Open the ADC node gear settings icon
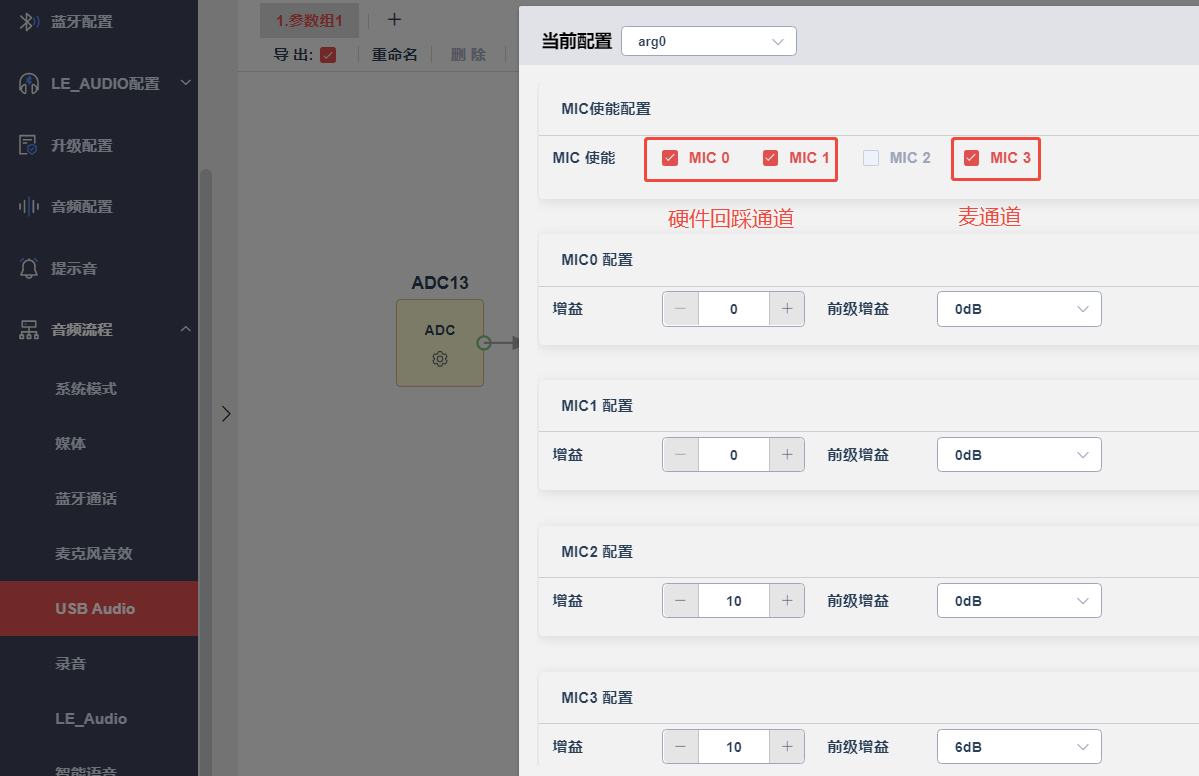Screen dimensions: 1199x776 click(440, 359)
